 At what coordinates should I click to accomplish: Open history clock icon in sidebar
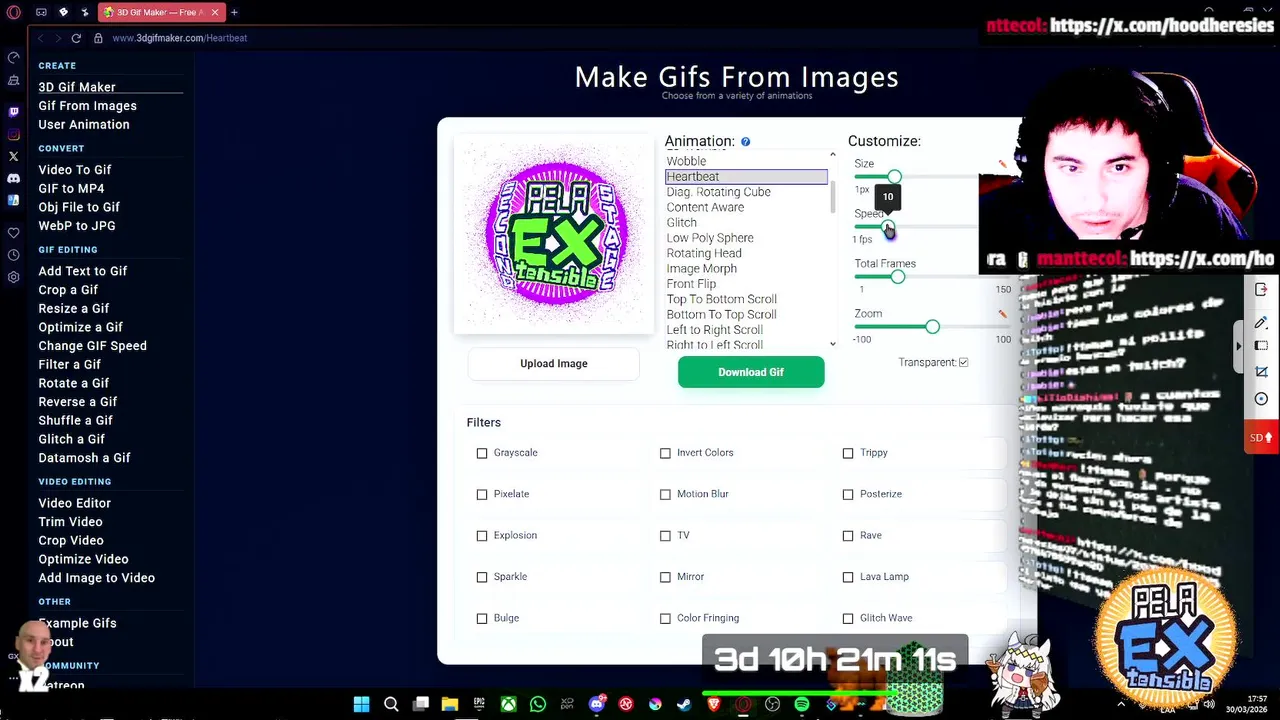pos(13,255)
